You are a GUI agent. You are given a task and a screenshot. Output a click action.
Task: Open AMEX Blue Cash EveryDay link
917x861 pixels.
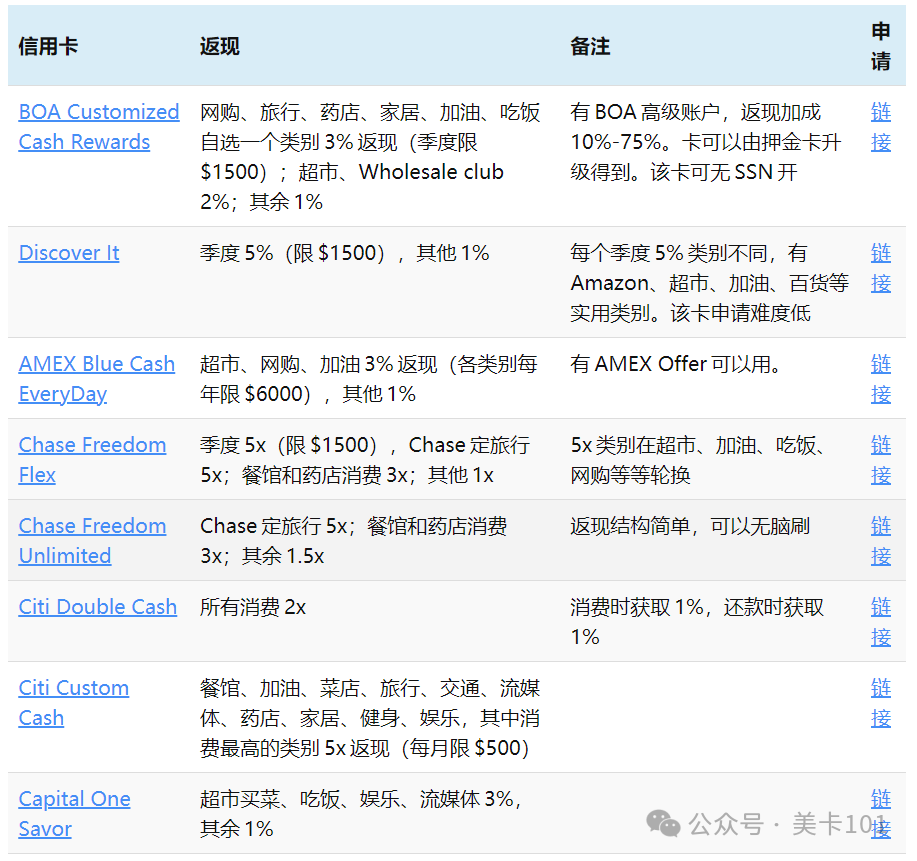coord(96,379)
